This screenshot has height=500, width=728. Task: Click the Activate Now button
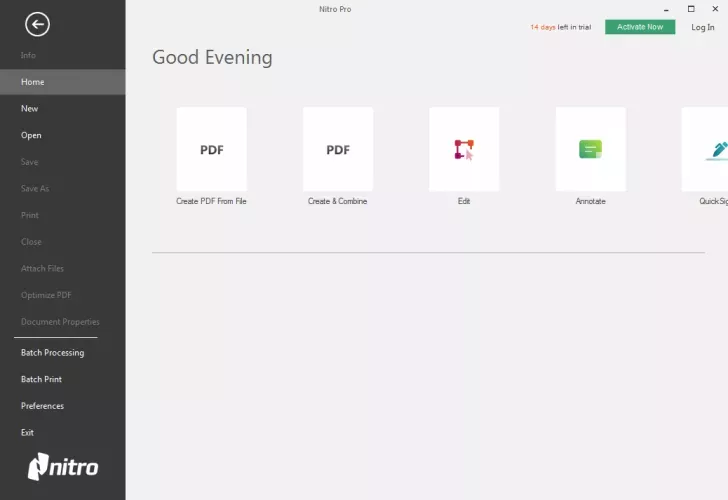(640, 27)
